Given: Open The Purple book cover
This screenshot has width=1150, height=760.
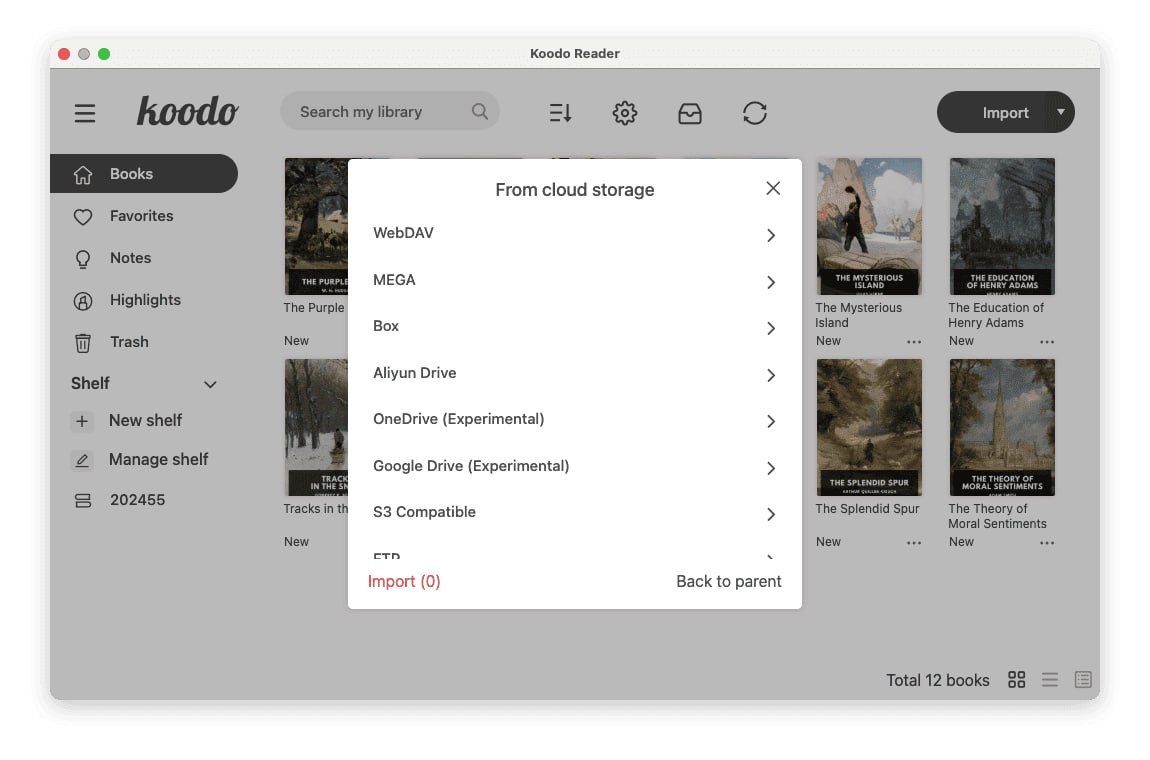Looking at the screenshot, I should (316, 227).
